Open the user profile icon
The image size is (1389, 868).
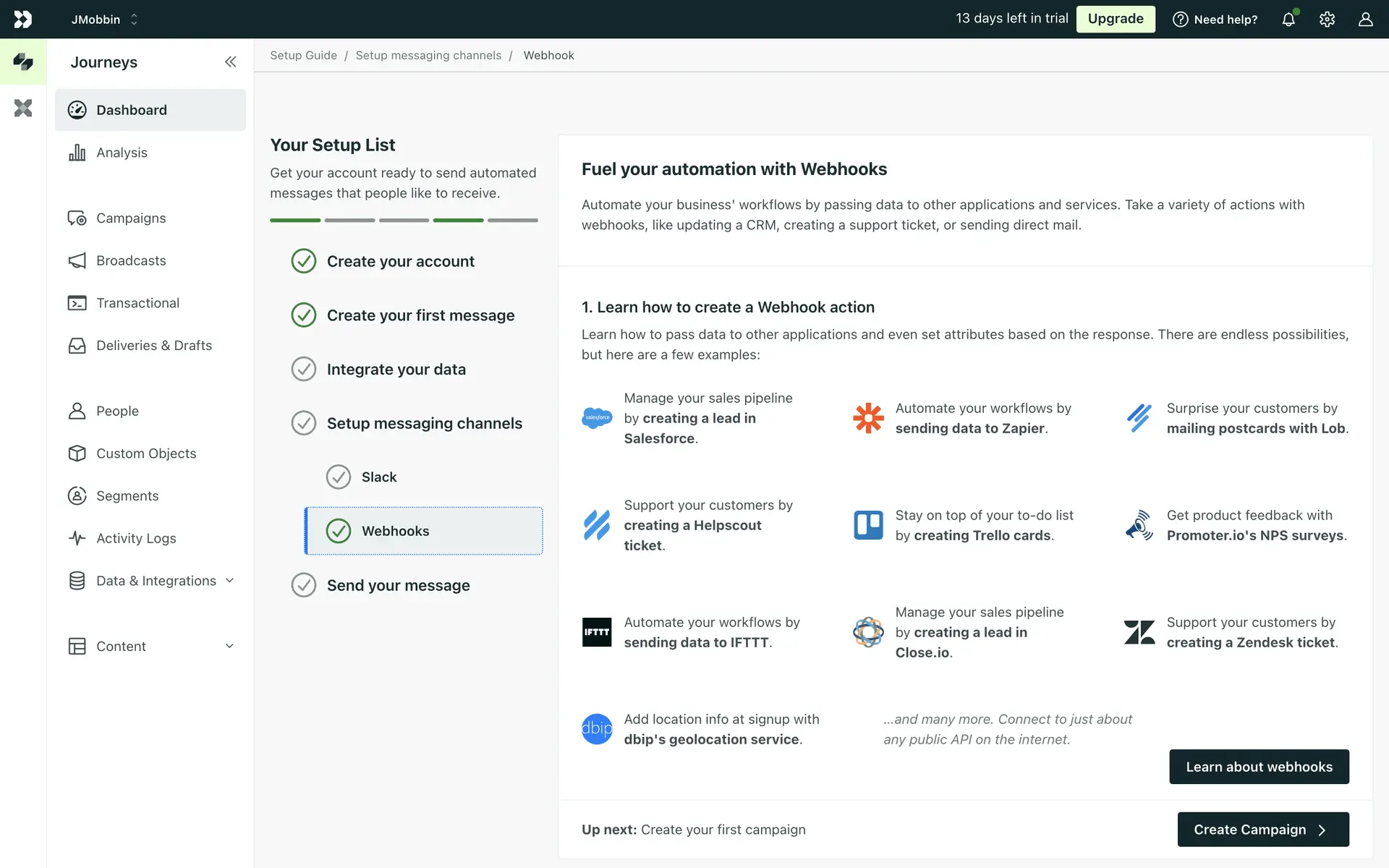[x=1365, y=20]
